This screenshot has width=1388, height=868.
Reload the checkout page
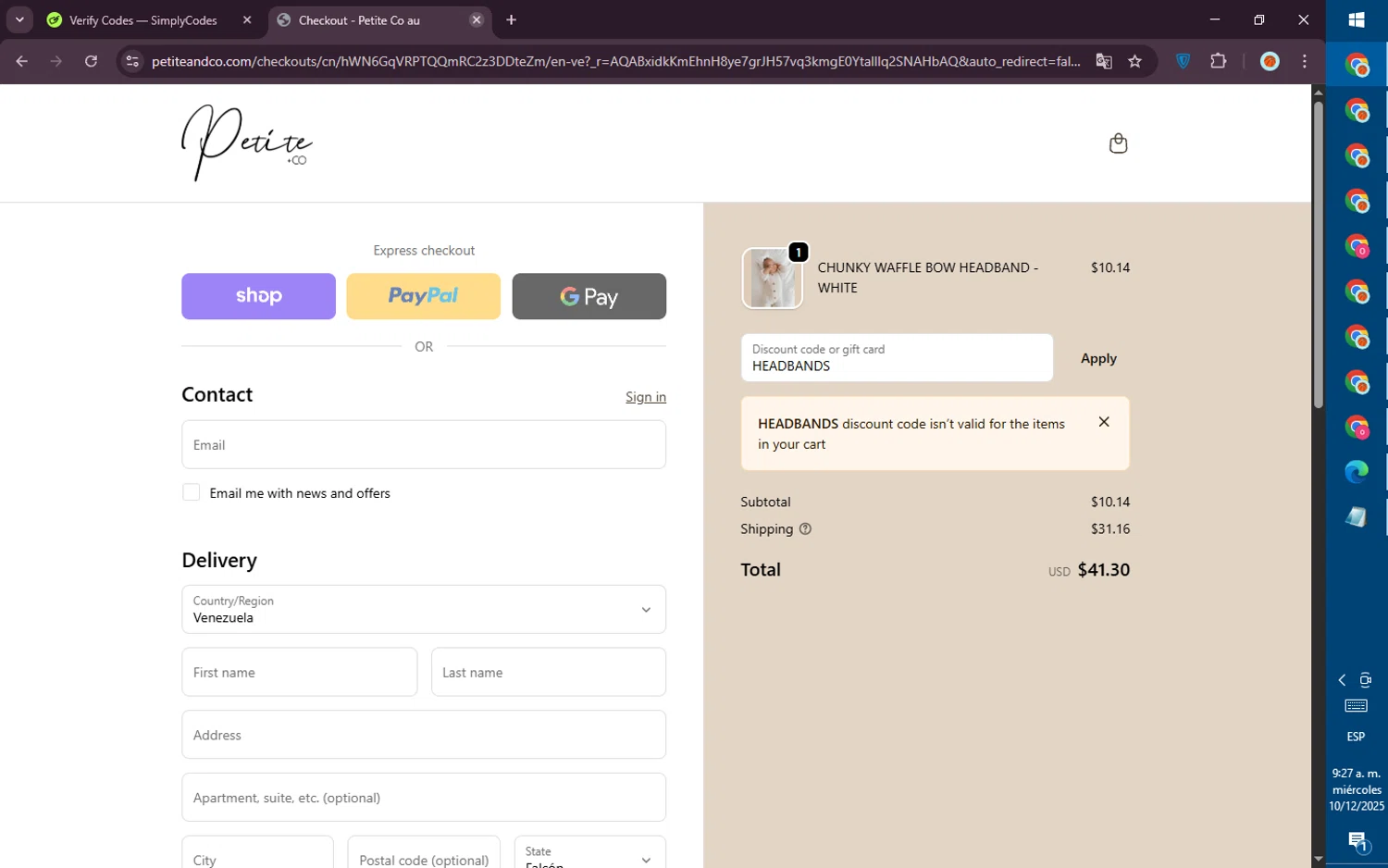pos(91,61)
